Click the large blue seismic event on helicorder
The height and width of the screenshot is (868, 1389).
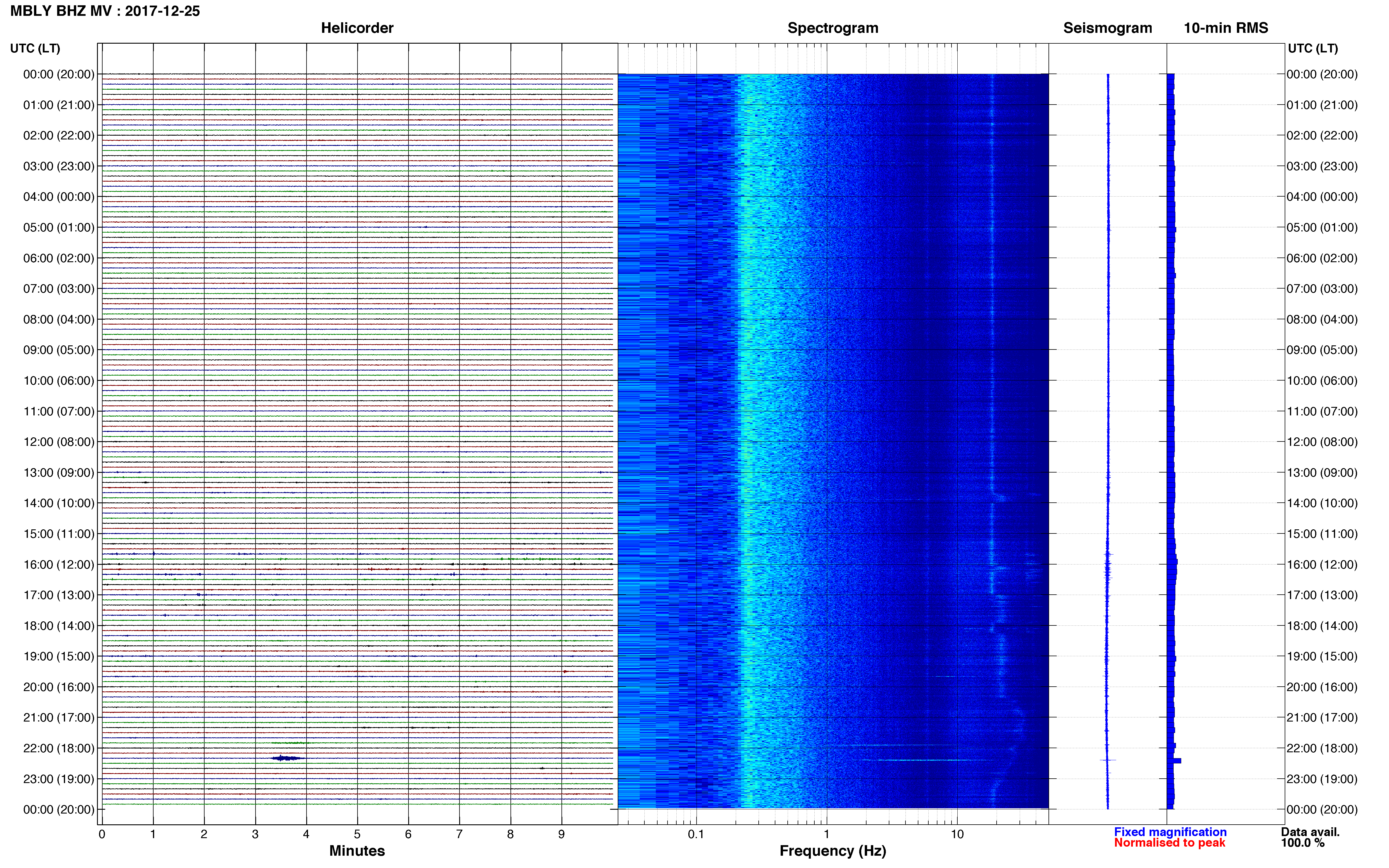[287, 758]
